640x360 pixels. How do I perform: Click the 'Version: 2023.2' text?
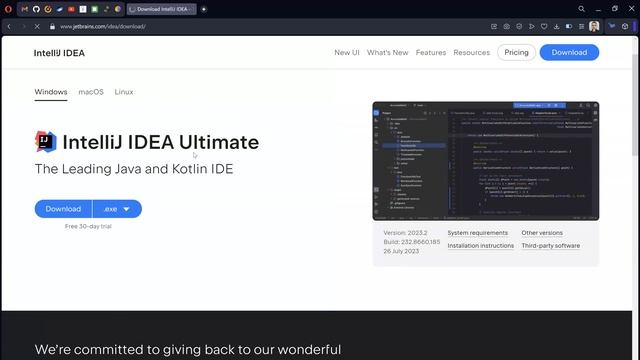(405, 233)
